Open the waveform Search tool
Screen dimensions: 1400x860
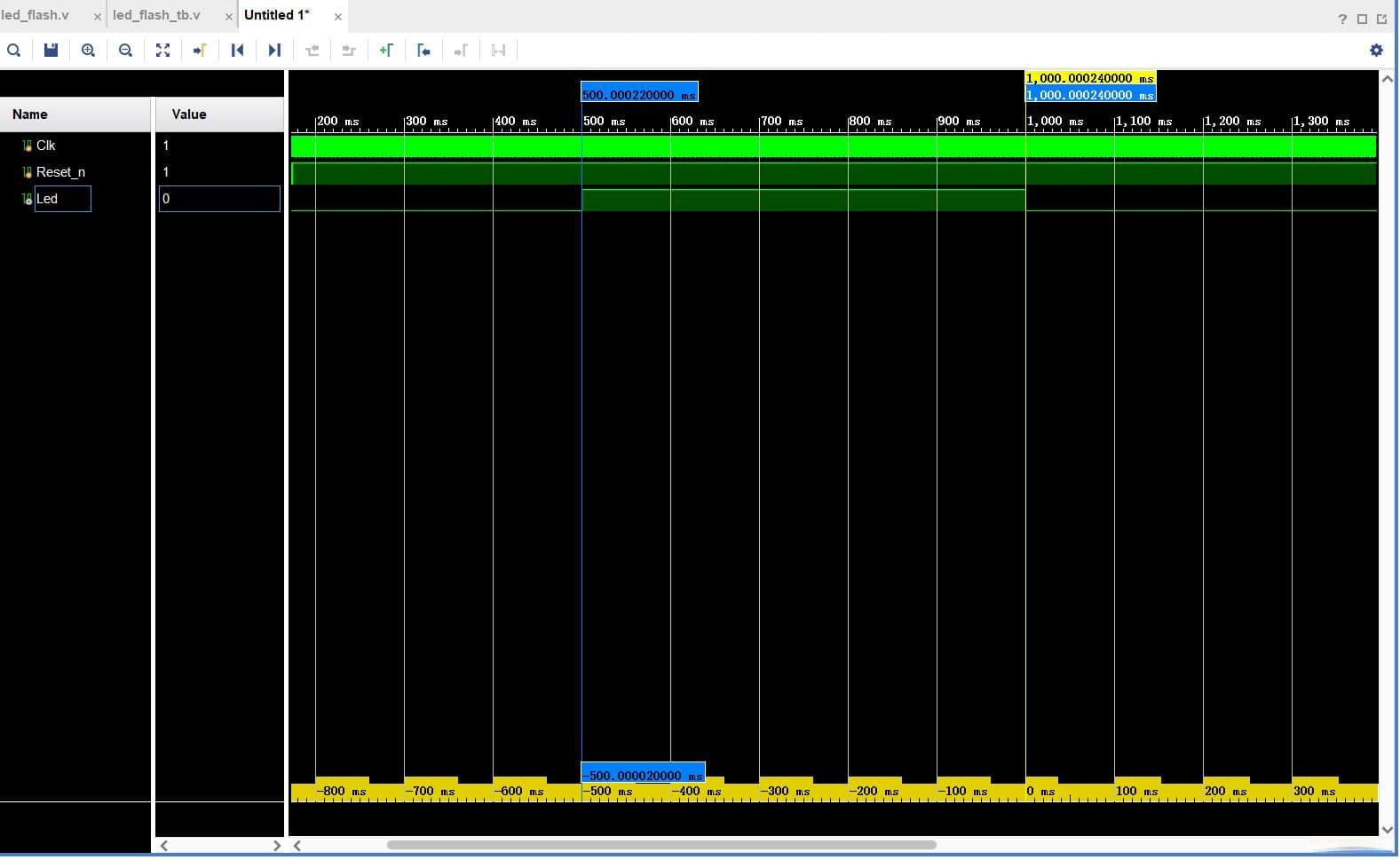pos(13,51)
